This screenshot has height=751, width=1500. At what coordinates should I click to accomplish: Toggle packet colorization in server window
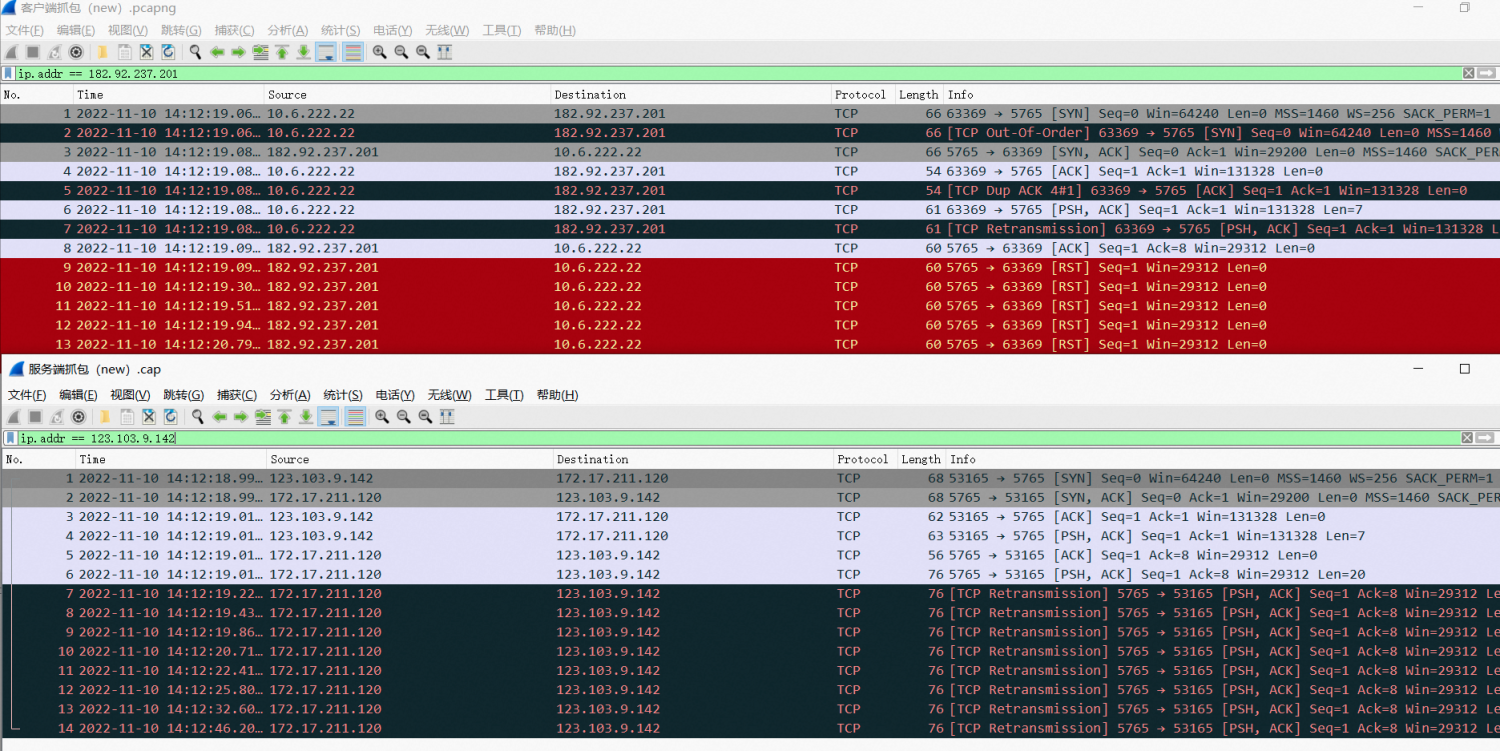tap(354, 417)
